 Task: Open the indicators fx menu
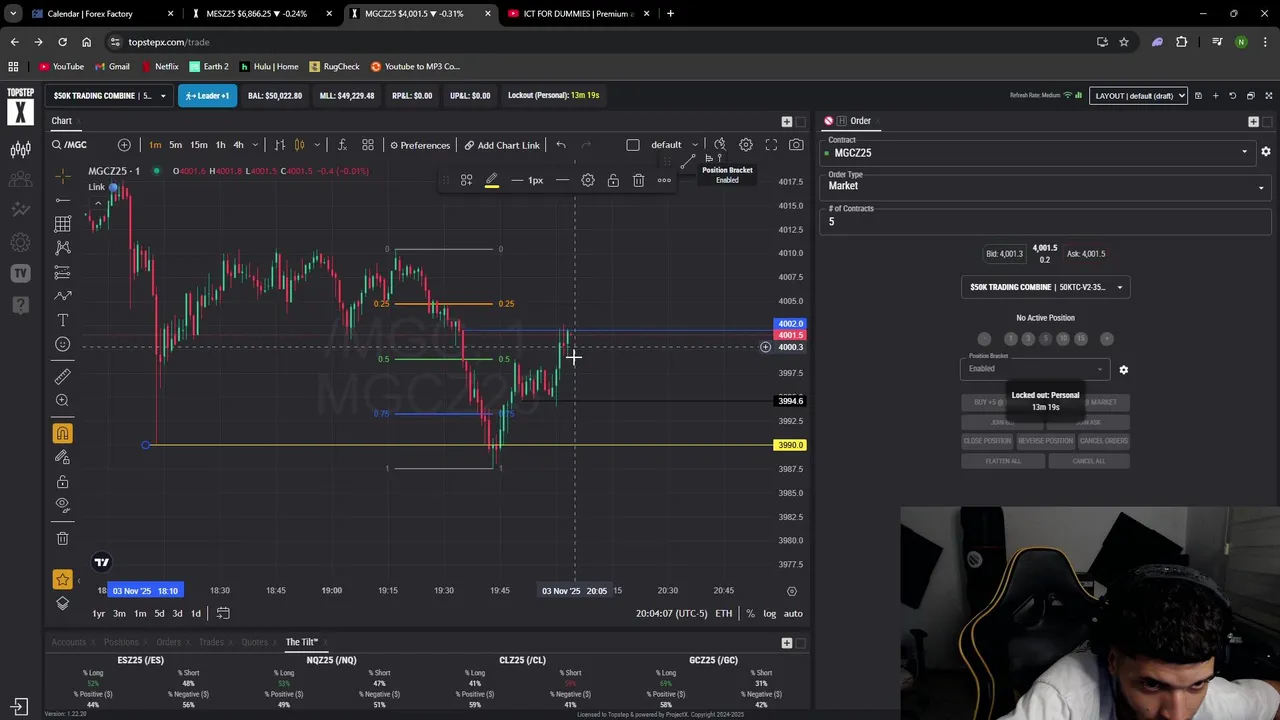click(342, 145)
